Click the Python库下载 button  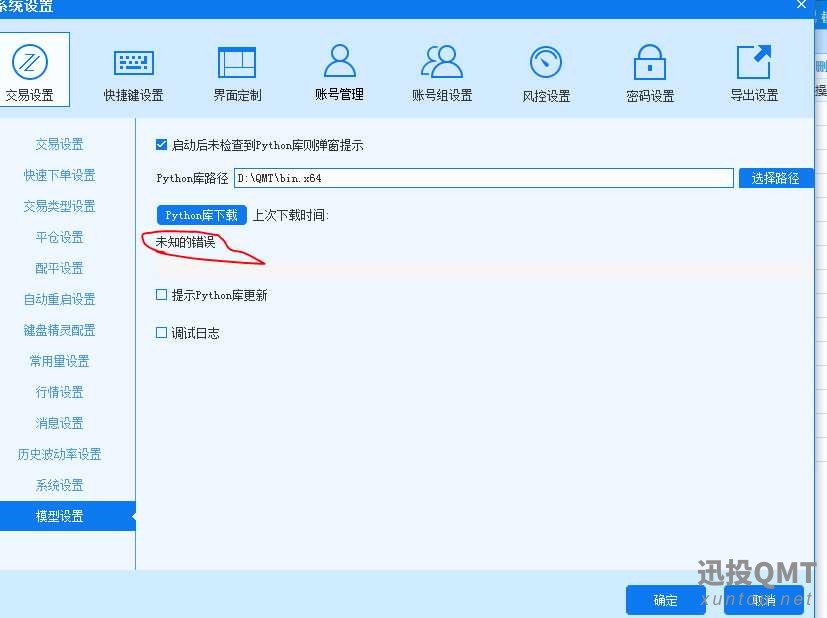click(201, 215)
